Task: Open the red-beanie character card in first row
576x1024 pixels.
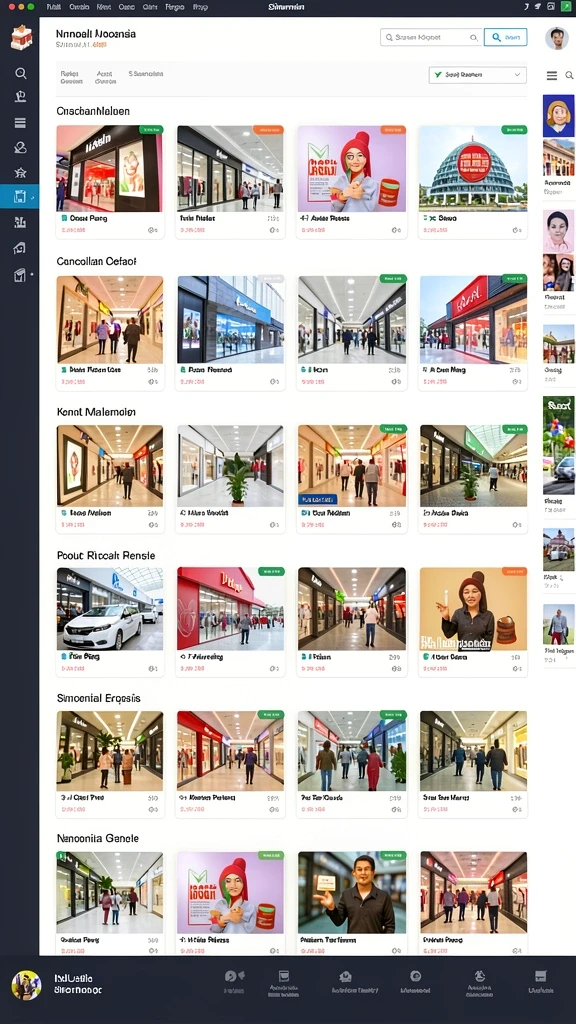Action: [x=351, y=182]
